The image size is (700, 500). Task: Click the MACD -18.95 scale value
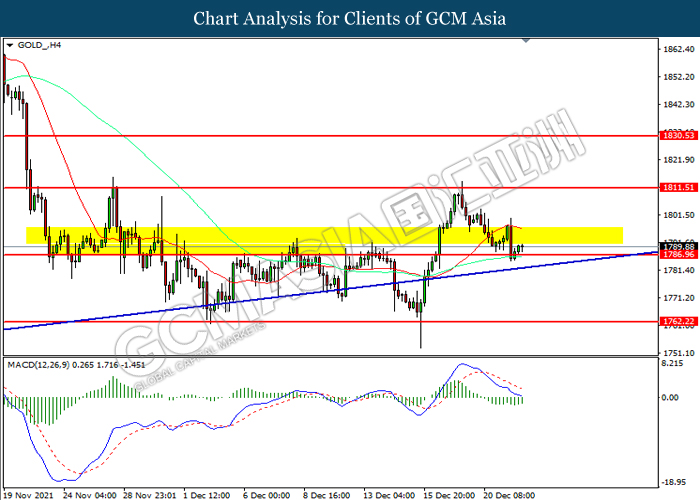pos(673,482)
